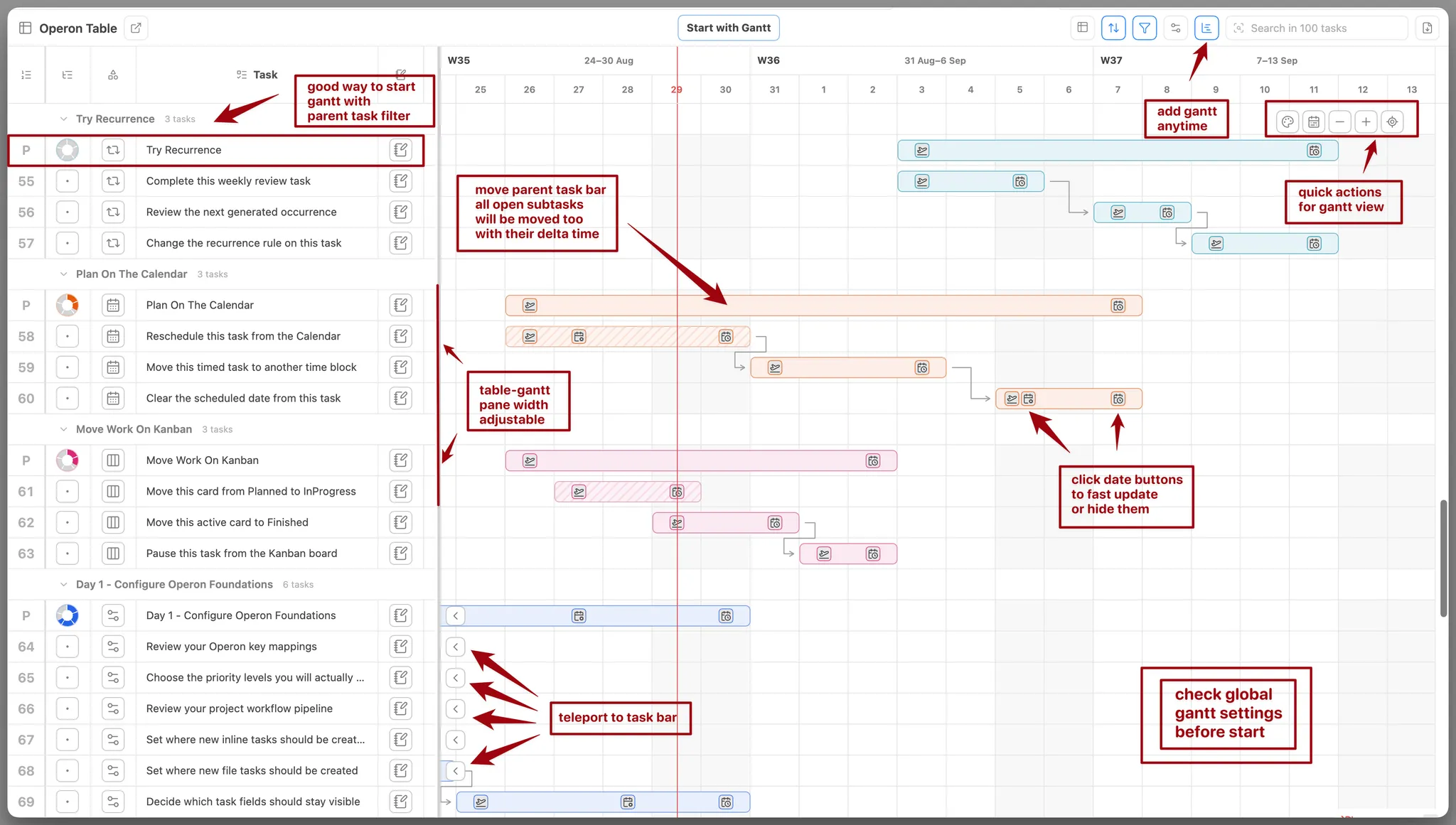Screen dimensions: 1456x825
Task: Click the shapes column header icon
Action: 113,75
